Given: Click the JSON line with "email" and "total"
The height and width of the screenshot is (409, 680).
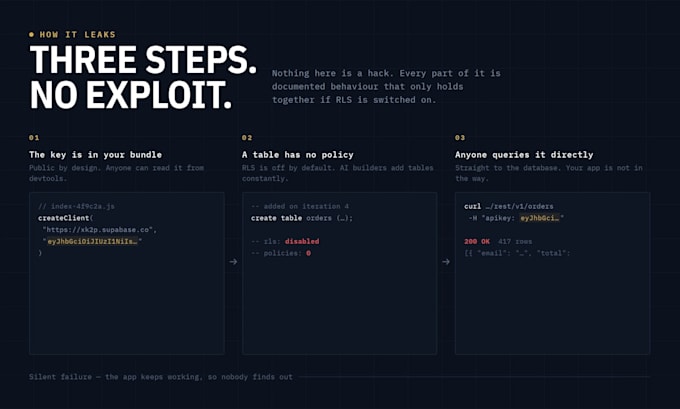Looking at the screenshot, I should click(x=517, y=253).
